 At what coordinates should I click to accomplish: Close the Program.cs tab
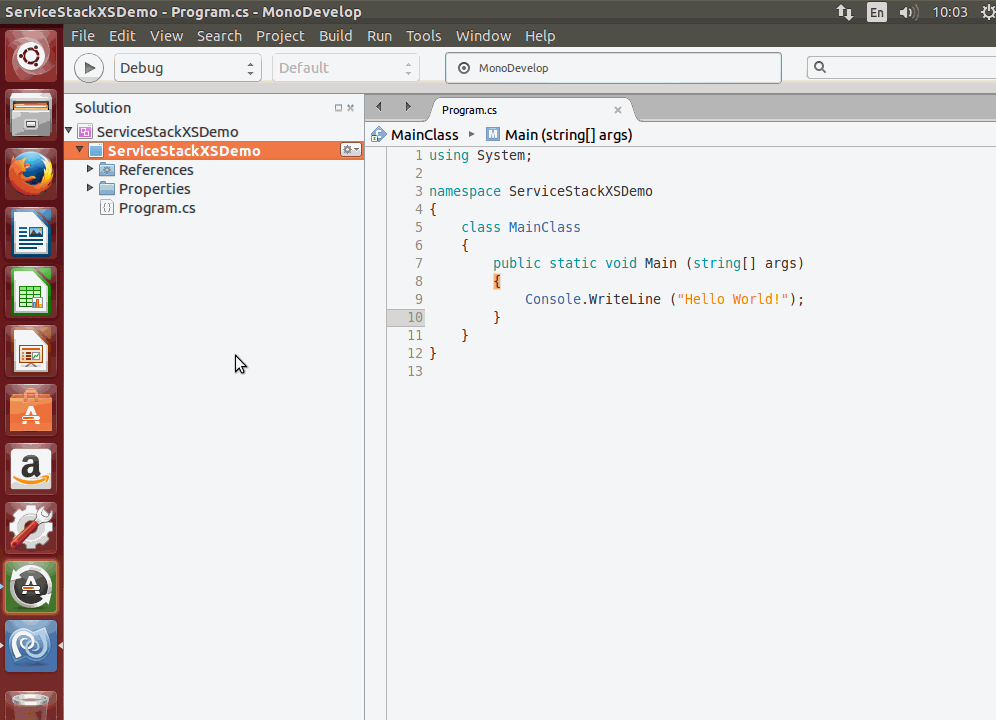pyautogui.click(x=617, y=110)
